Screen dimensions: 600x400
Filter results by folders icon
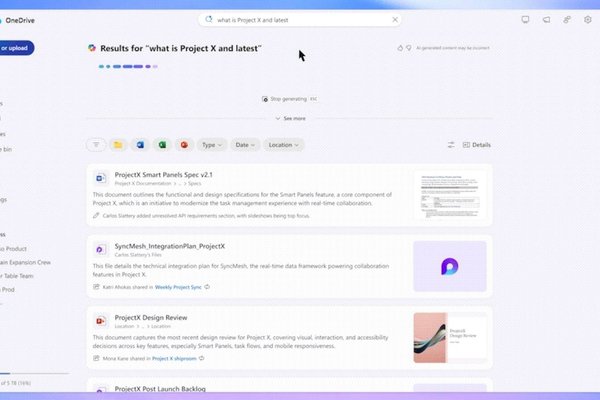pyautogui.click(x=118, y=145)
